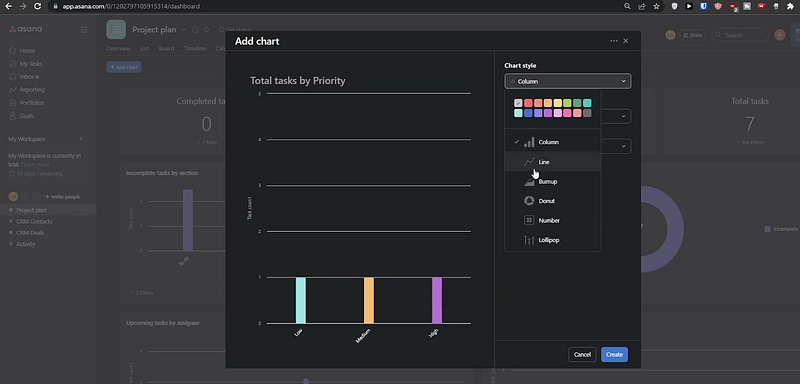Click the Cancel button
Viewport: 800px width, 384px height.
click(x=582, y=354)
